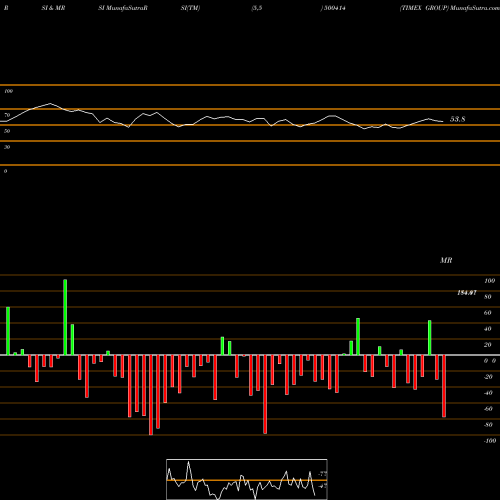The width and height of the screenshot is (500, 500).
Task: Click the "509414" stock code text
Action: coord(334,8)
